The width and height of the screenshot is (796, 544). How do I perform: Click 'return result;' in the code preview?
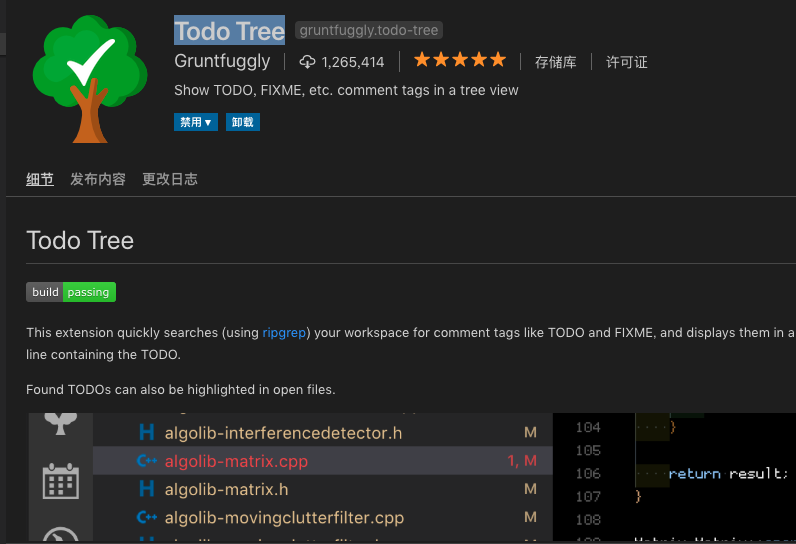coord(728,473)
